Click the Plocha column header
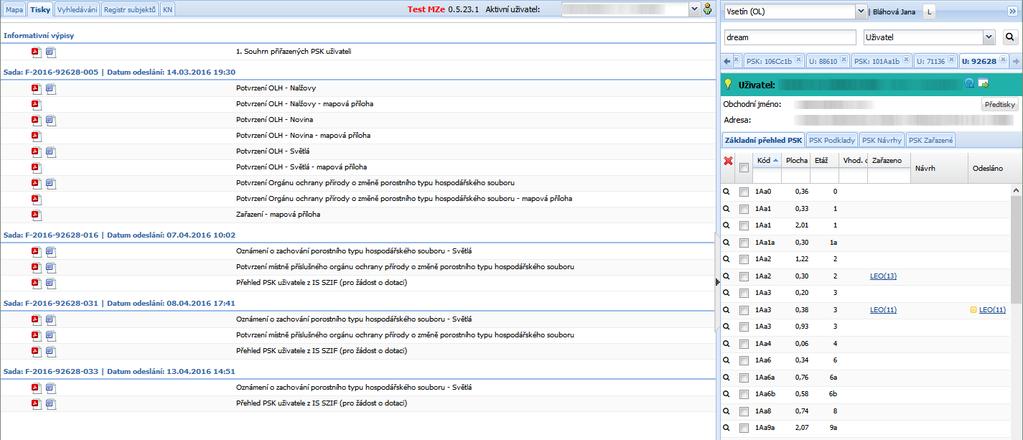Viewport: 1023px width, 440px height. (797, 161)
